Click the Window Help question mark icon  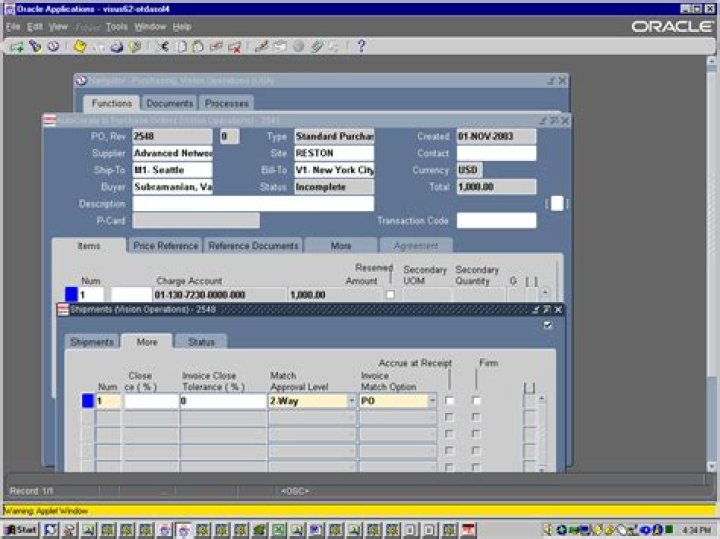(x=361, y=46)
